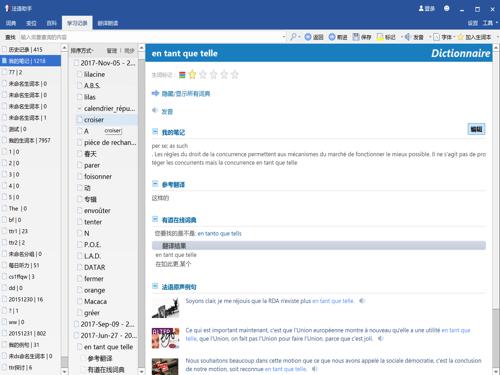Open the Tools menu at top right
Screen dimensions: 500x375
490,23
